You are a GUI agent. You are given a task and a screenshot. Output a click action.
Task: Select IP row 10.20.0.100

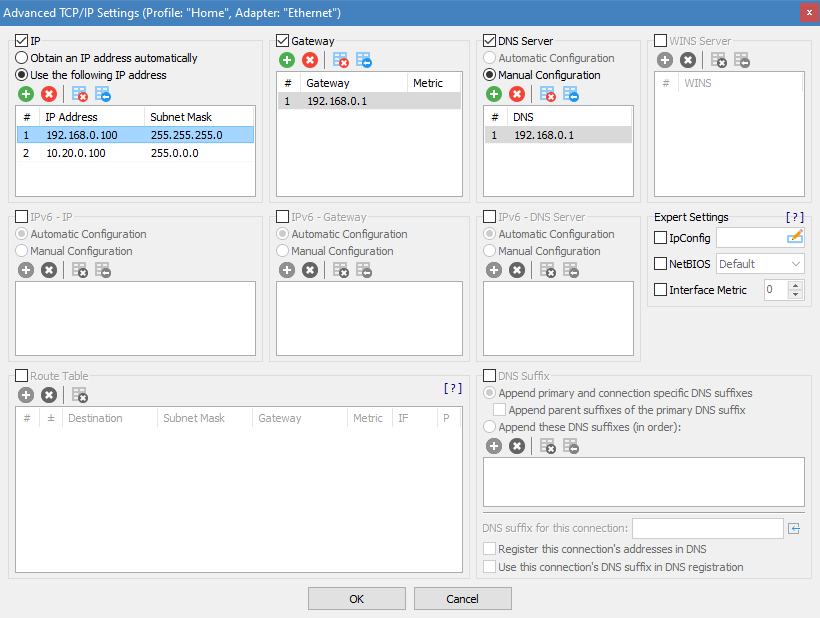[x=135, y=153]
